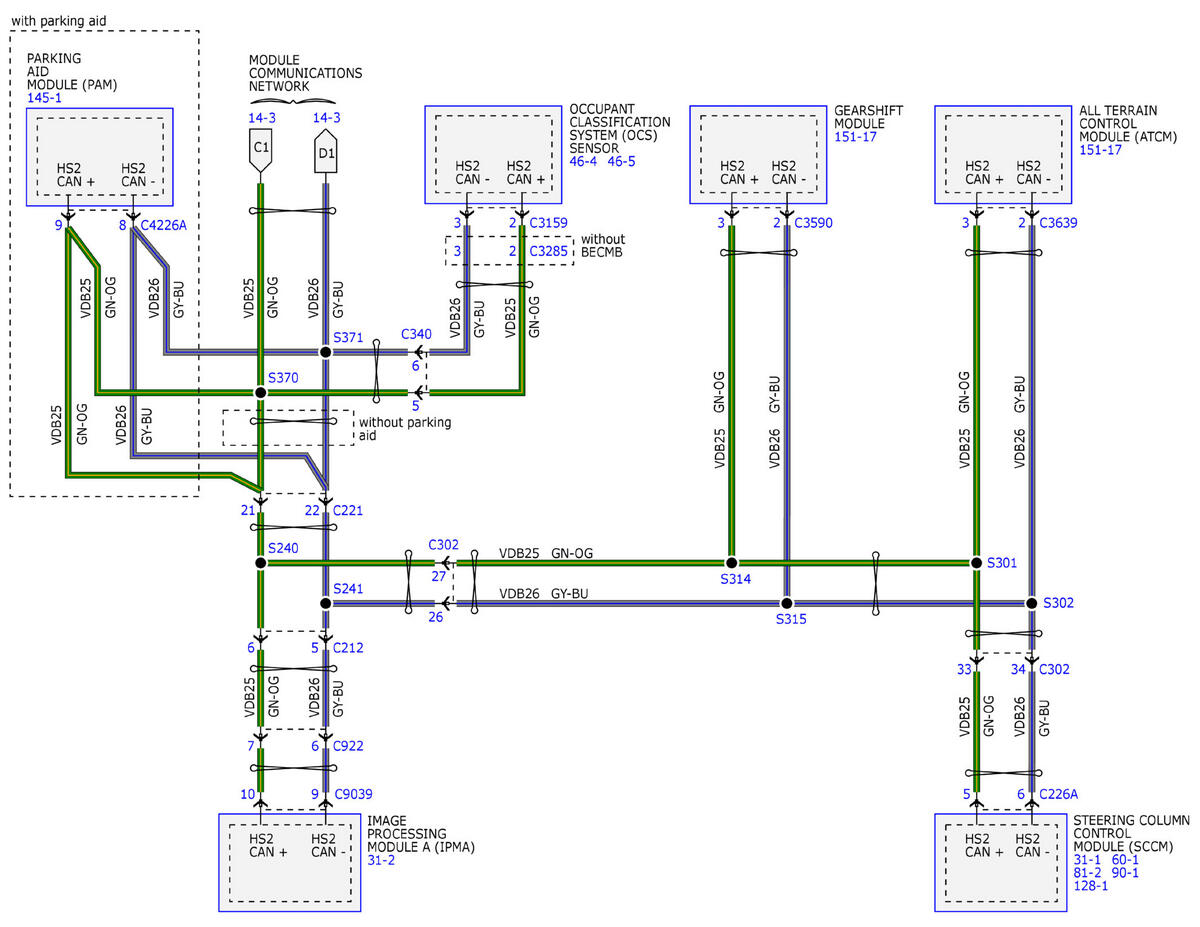
Task: Select the C212 connector label
Action: 348,648
